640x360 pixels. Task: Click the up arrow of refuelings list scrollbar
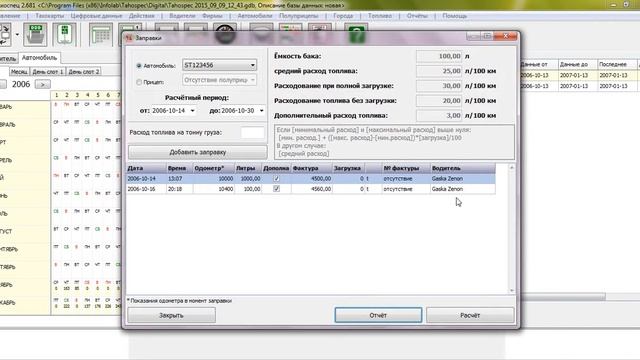coord(511,168)
